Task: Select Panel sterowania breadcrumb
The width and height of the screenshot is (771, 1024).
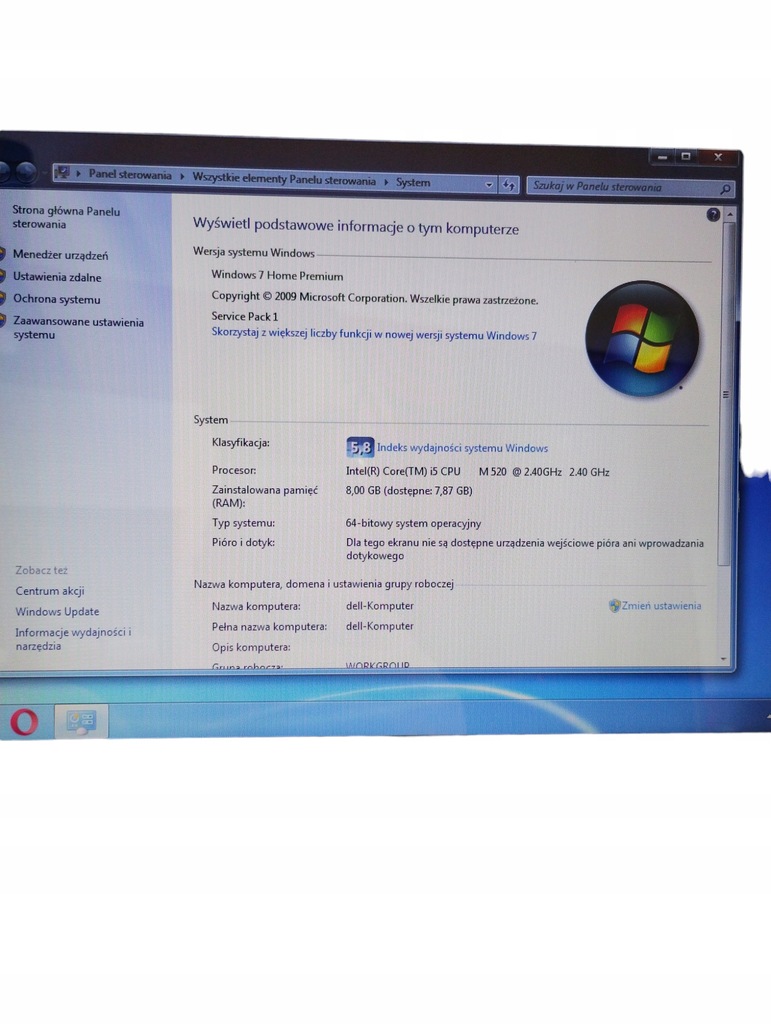Action: click(130, 174)
